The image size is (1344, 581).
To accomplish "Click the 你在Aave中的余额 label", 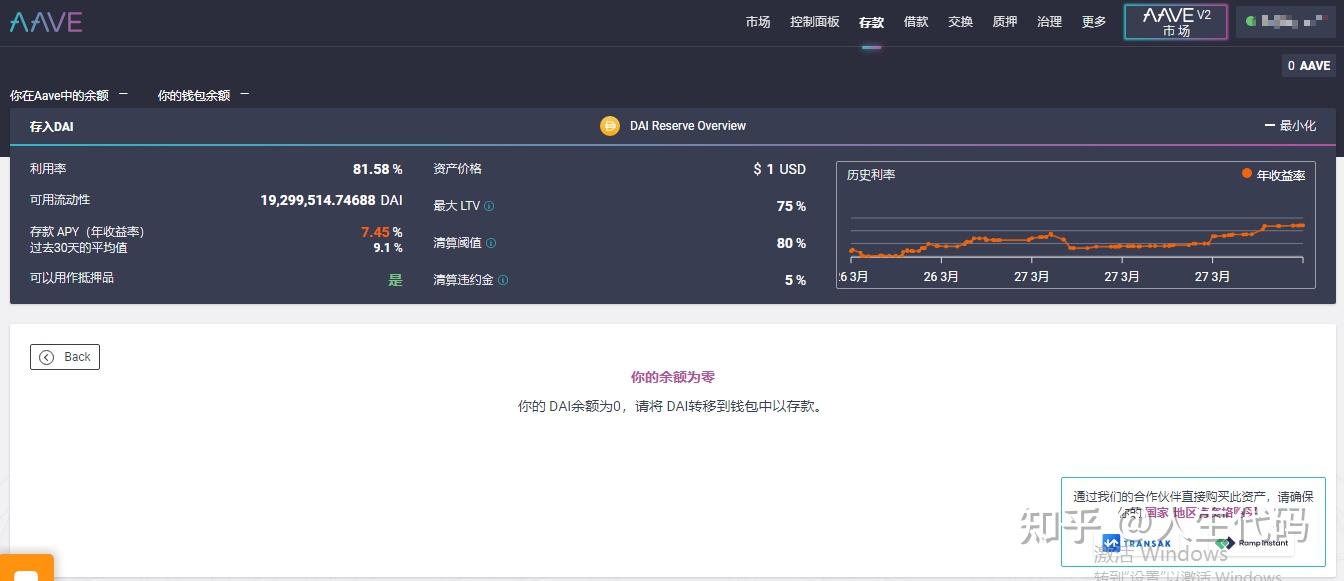I will click(59, 96).
